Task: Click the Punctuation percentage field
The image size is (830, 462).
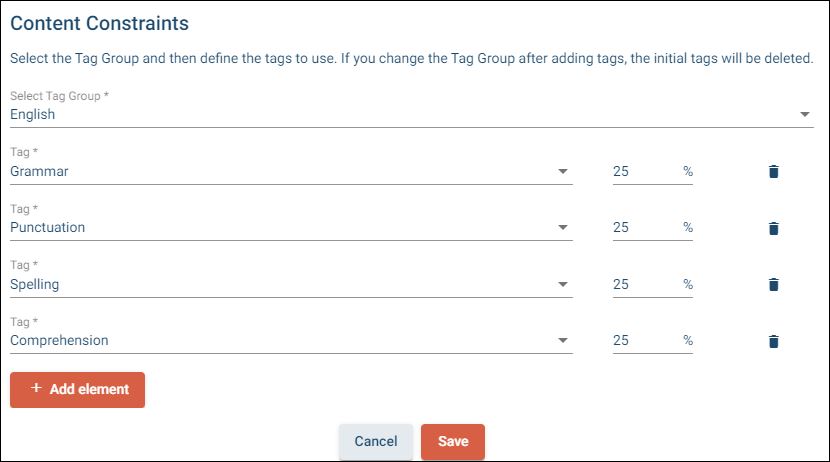Action: pyautogui.click(x=643, y=228)
